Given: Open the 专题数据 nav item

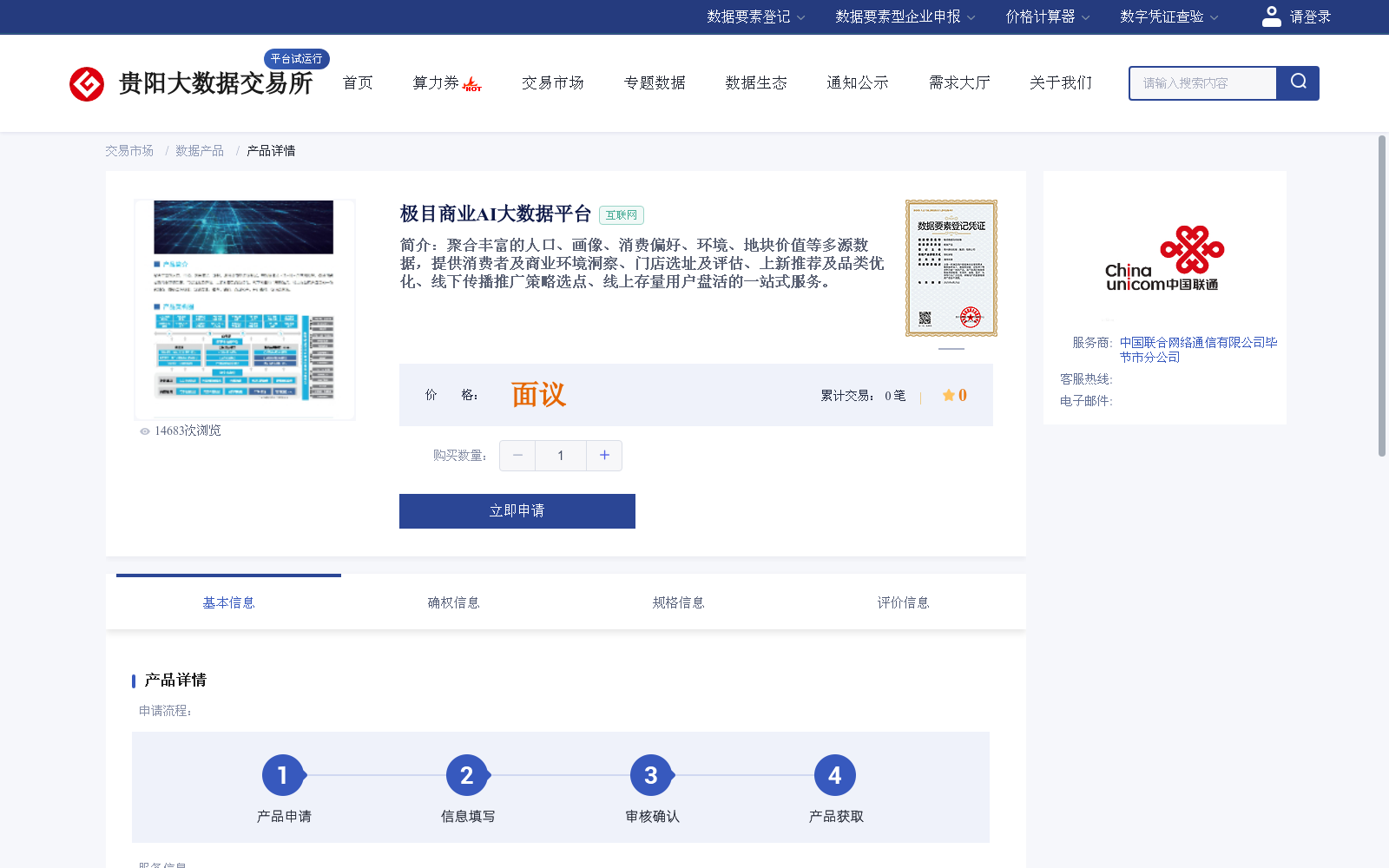Looking at the screenshot, I should pyautogui.click(x=655, y=82).
